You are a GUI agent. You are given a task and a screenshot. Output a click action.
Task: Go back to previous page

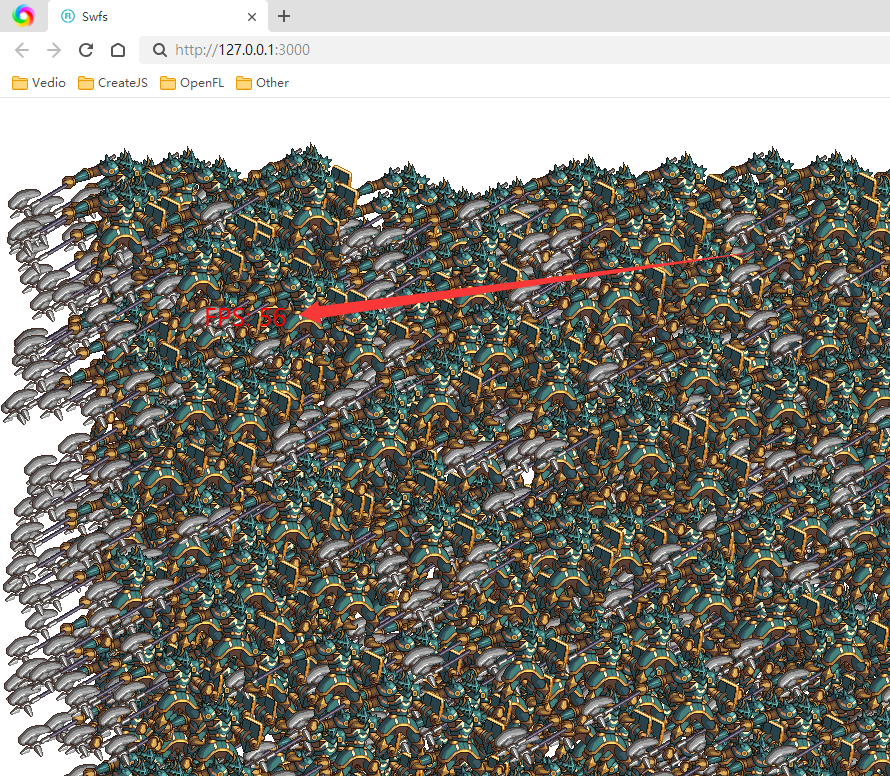(x=22, y=50)
